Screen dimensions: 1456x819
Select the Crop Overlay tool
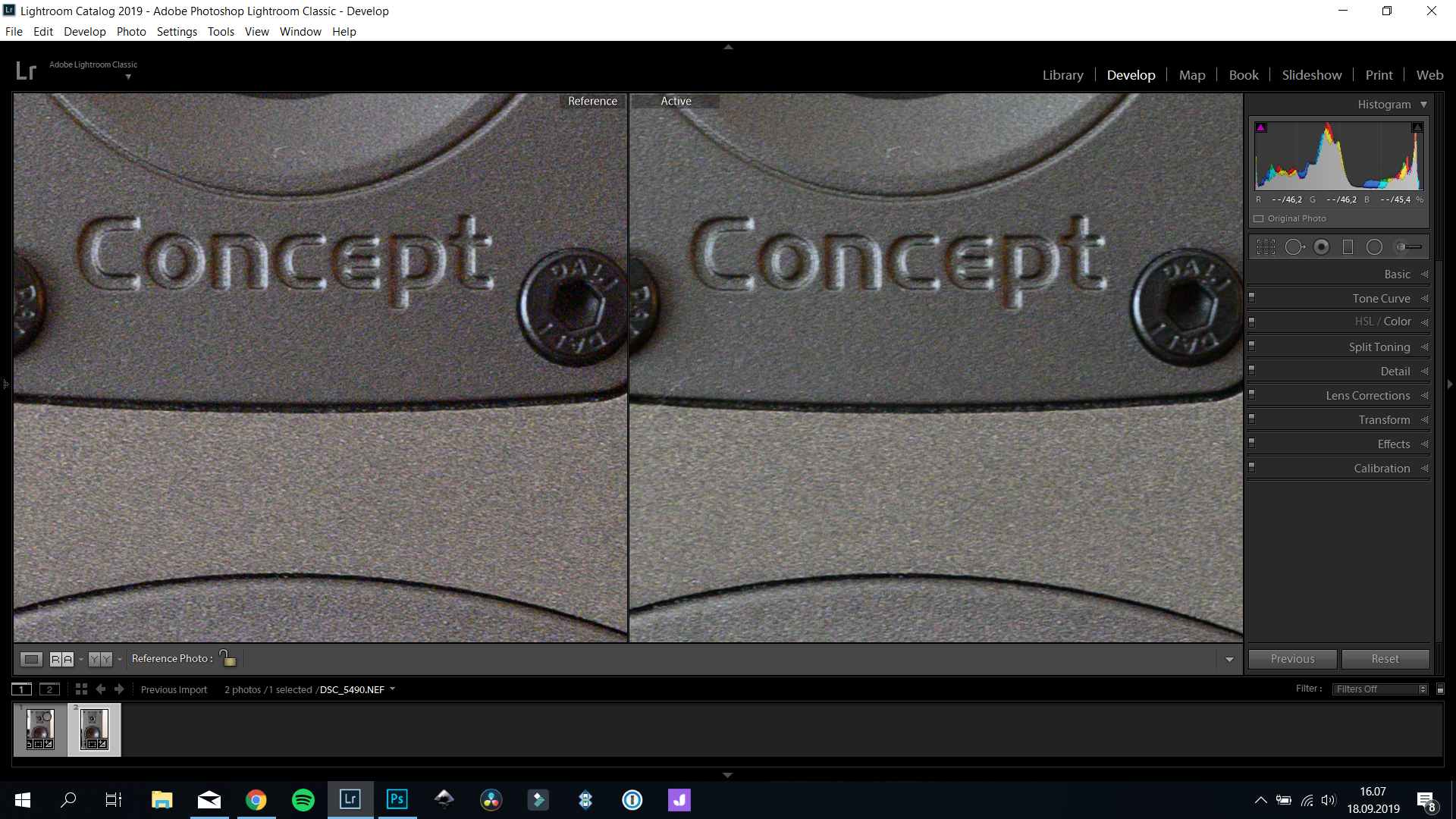coord(1266,246)
